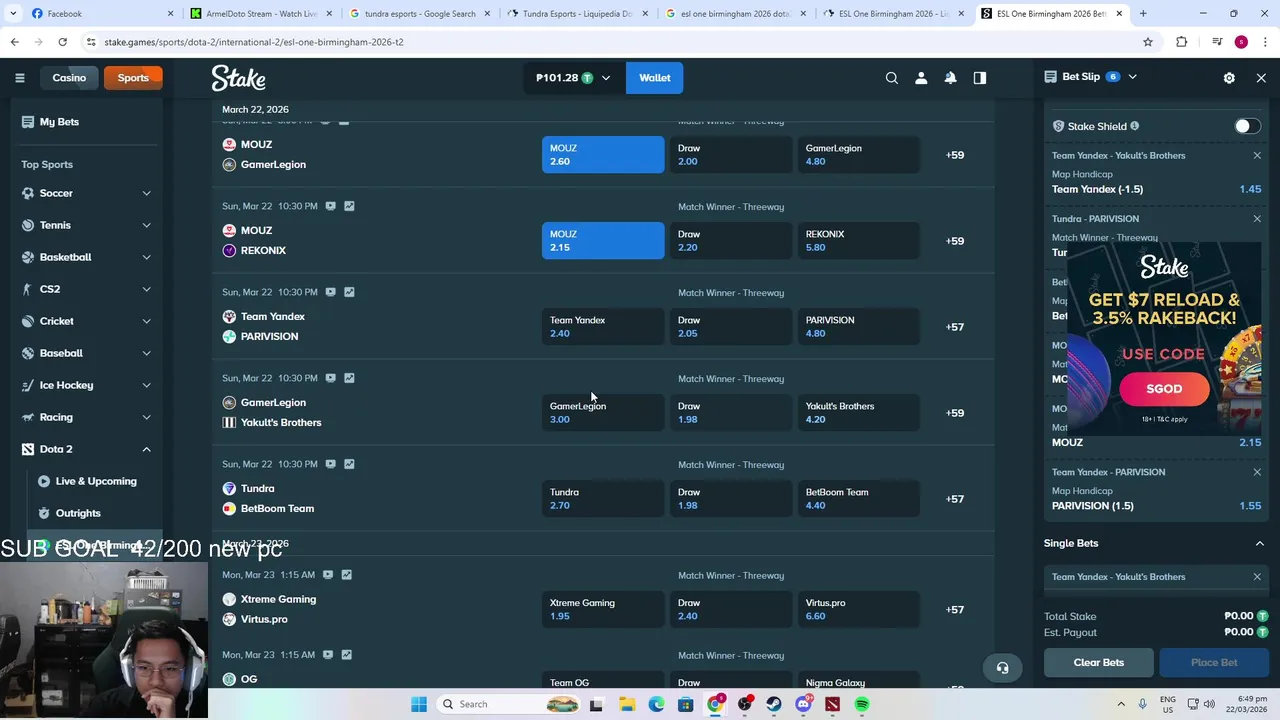1280x720 pixels.
Task: Toggle the bet slip panel icon in header
Action: [979, 77]
